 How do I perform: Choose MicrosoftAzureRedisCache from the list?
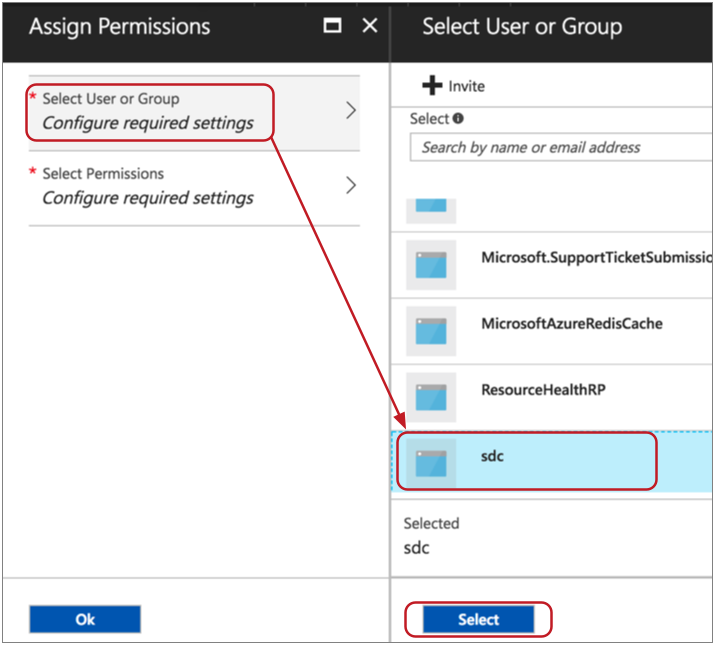[x=571, y=324]
